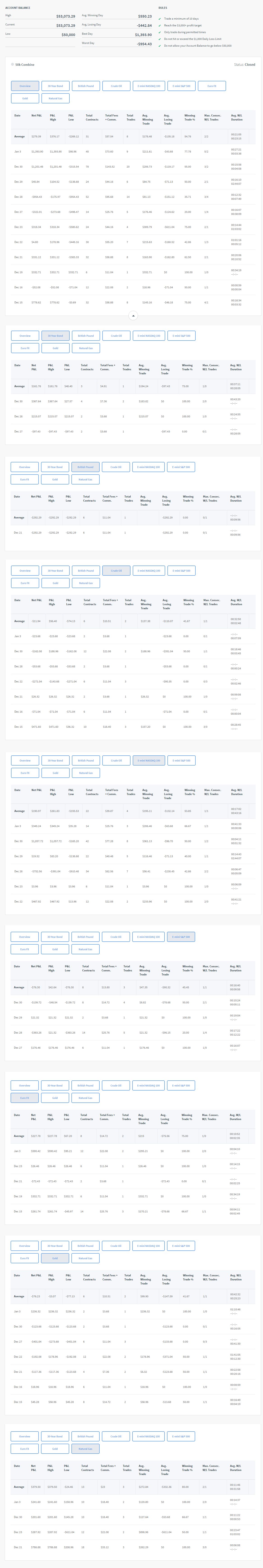Click the Current balance label

tap(10, 25)
